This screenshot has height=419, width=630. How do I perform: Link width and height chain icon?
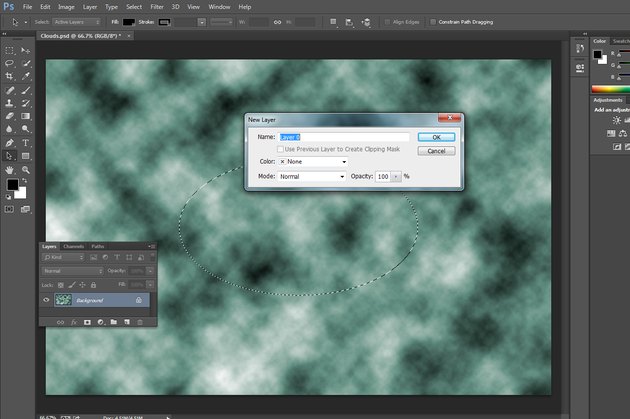(277, 22)
